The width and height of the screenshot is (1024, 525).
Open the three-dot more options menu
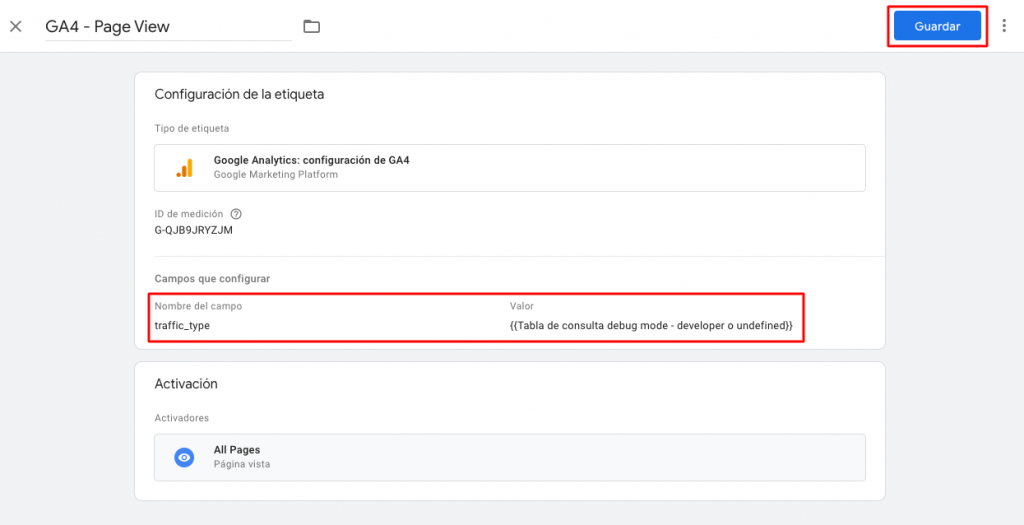click(x=1004, y=26)
